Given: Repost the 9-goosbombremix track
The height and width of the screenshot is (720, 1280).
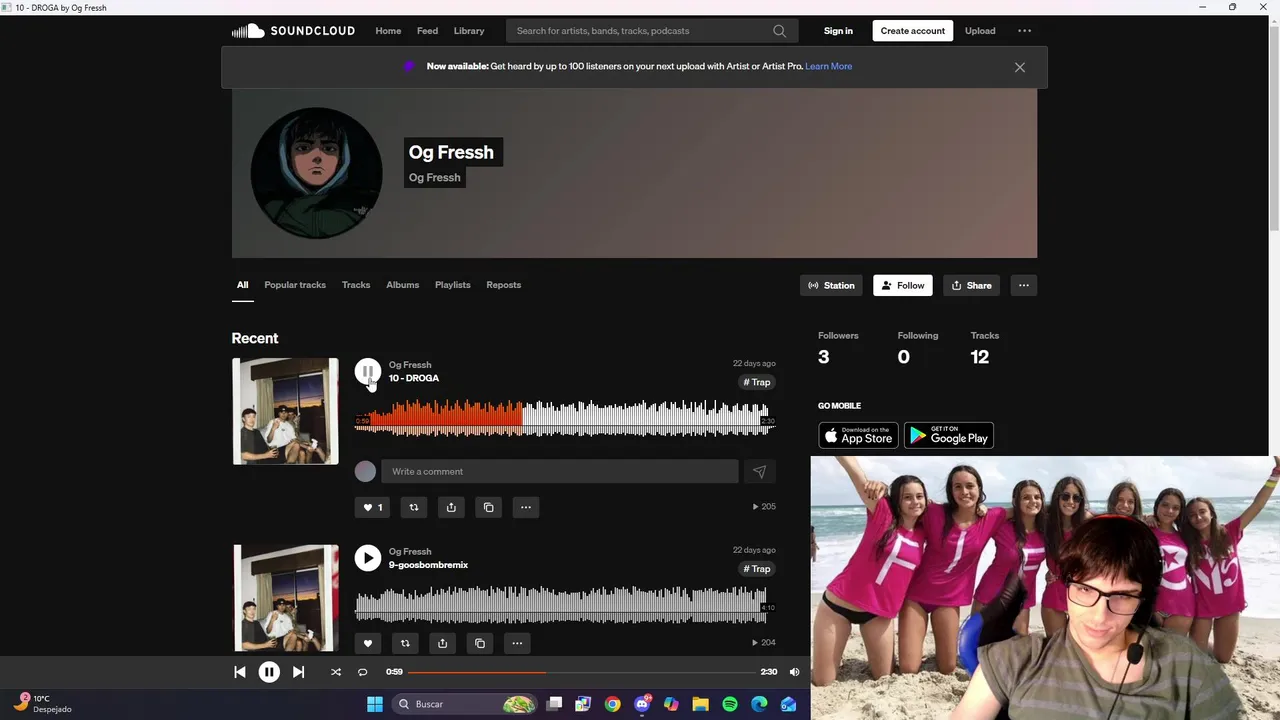Looking at the screenshot, I should click(x=404, y=643).
